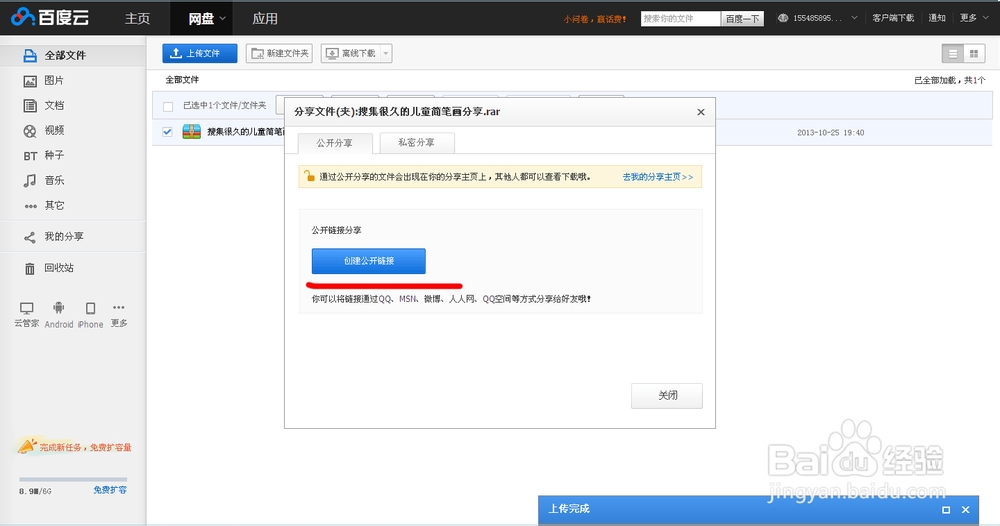Click 创建公开链接 button
1000x526 pixels.
(x=369, y=261)
